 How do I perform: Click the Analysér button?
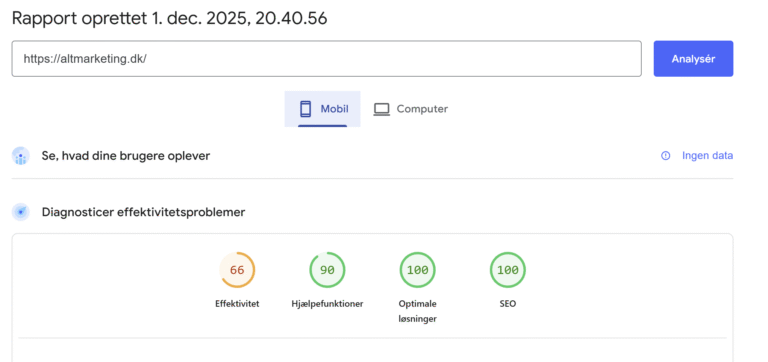tap(693, 59)
